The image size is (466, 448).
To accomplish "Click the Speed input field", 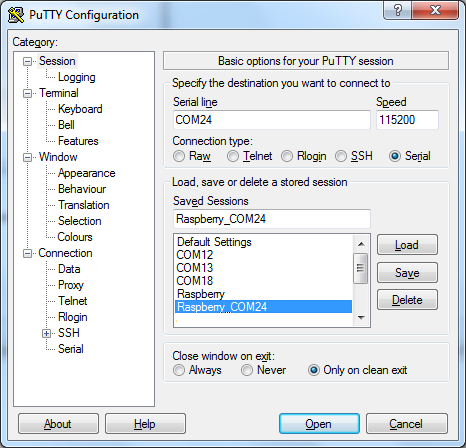I will 407,120.
